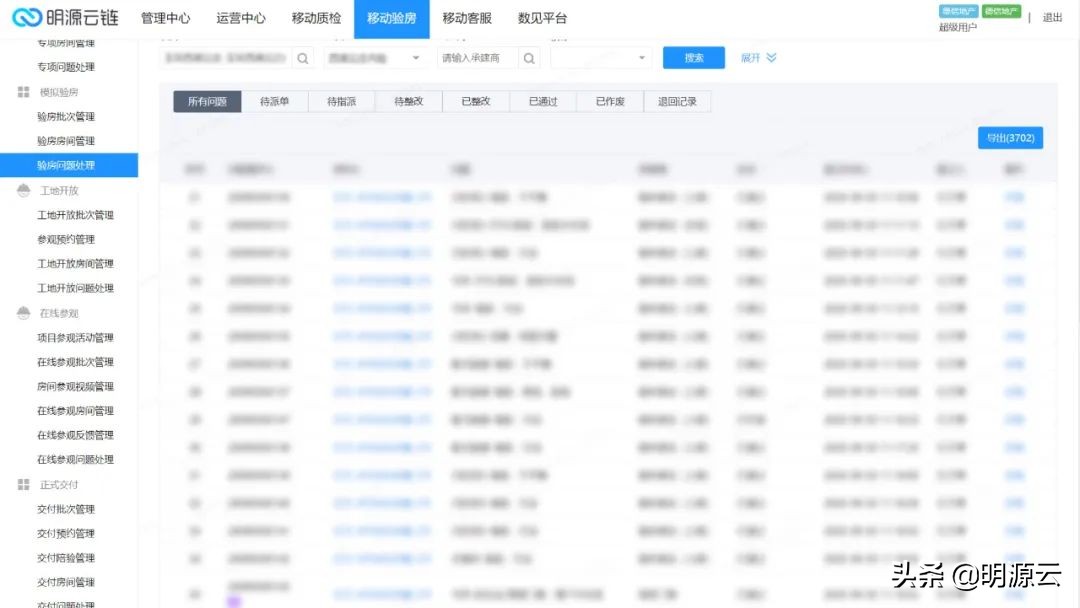Click the 正式交付 section icon in sidebar
This screenshot has width=1080, height=608.
(x=22, y=484)
